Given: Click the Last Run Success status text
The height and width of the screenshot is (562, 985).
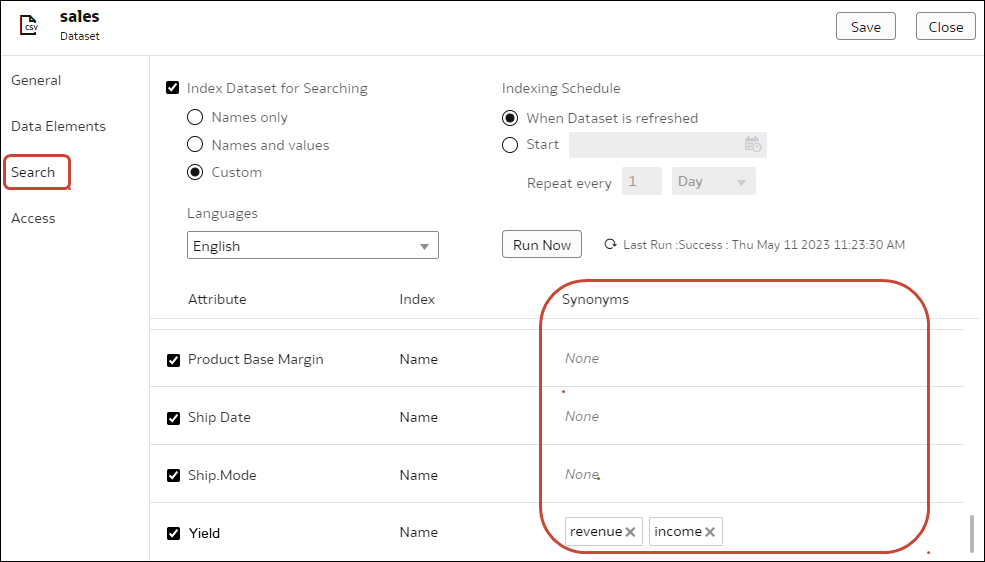Looking at the screenshot, I should pos(764,244).
